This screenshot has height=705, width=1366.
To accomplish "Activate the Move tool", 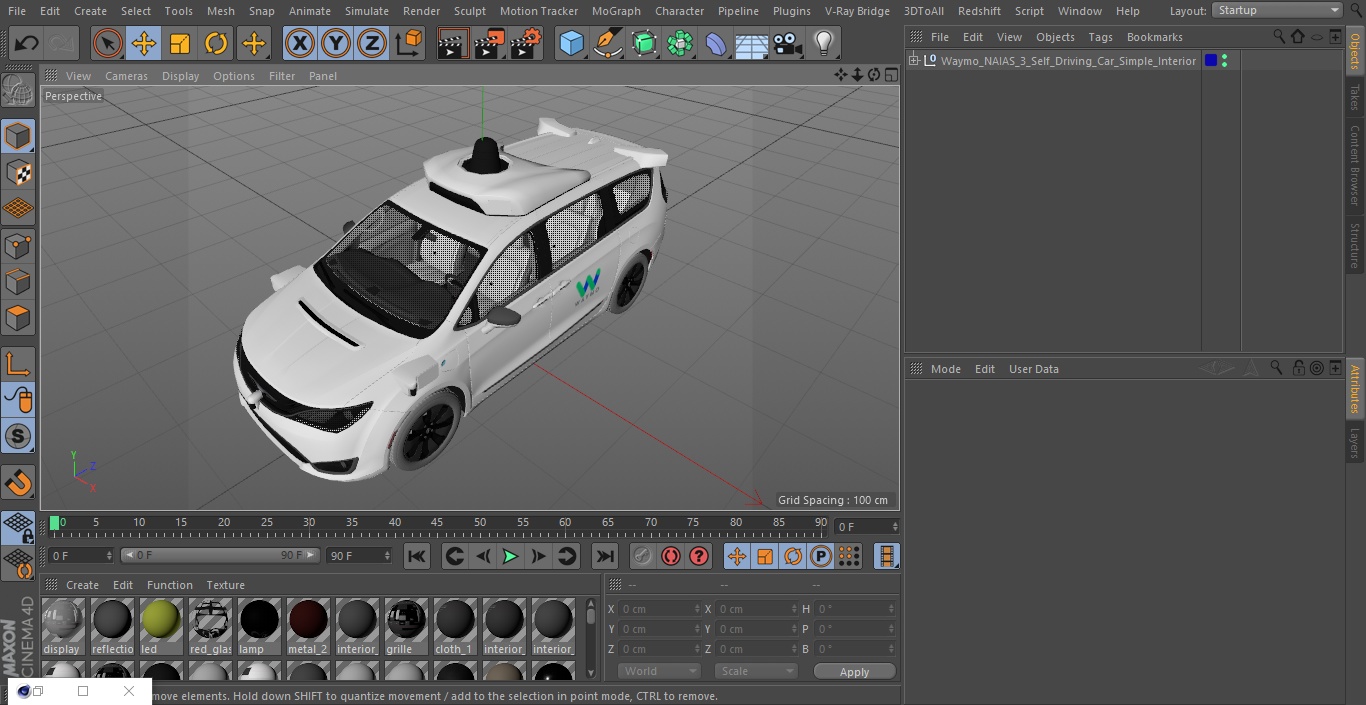I will click(144, 43).
